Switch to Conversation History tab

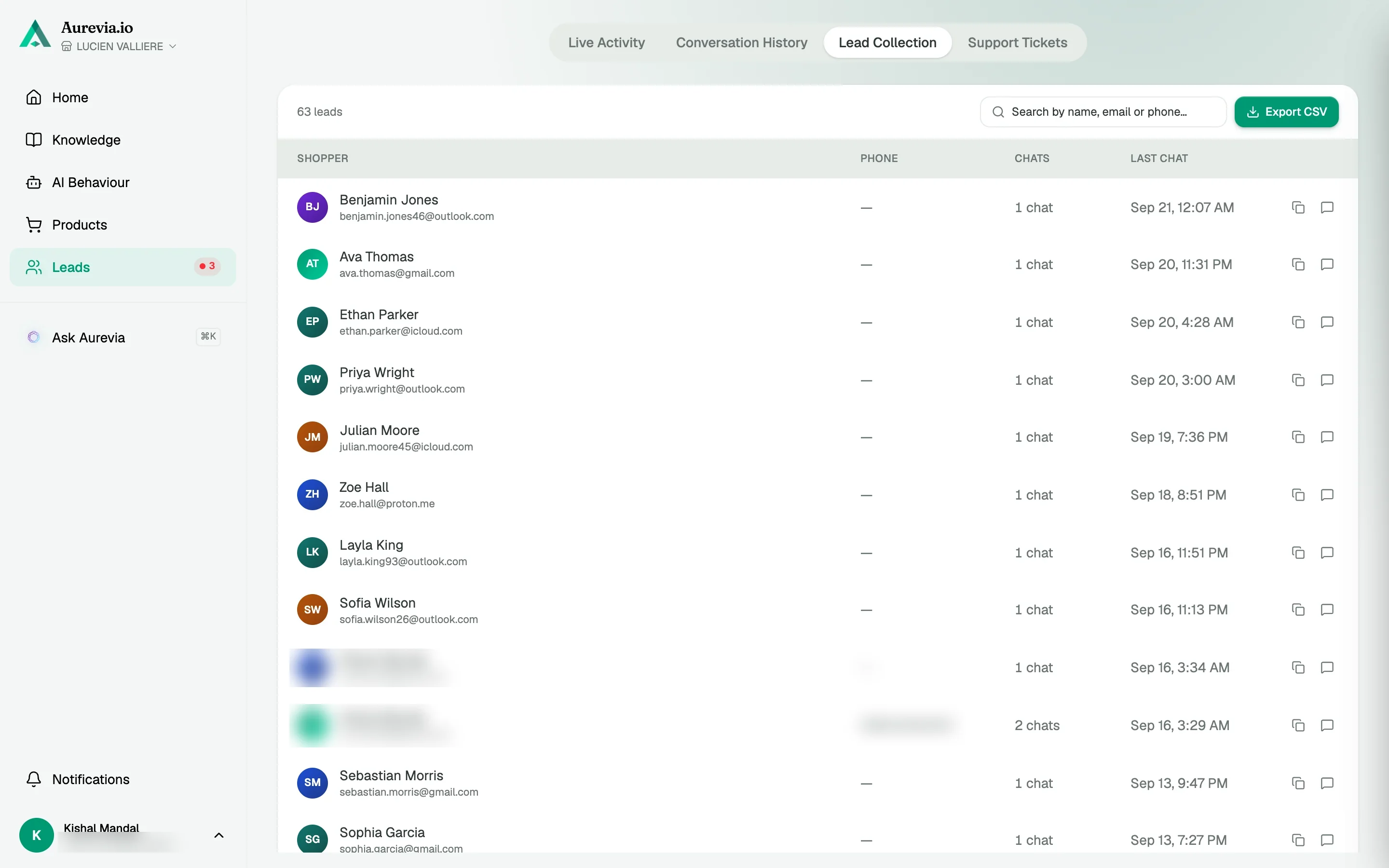[x=742, y=42]
